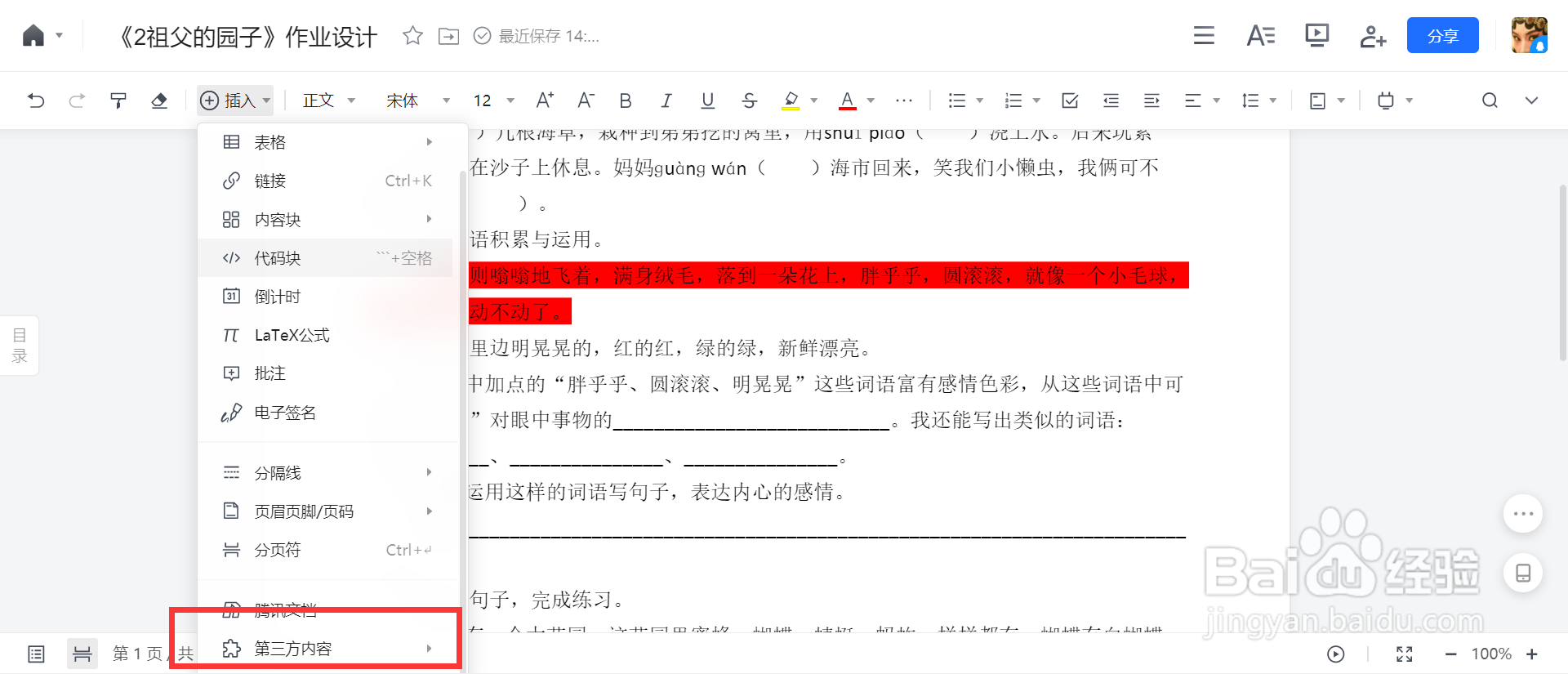
Task: Toggle italic formatting
Action: tap(666, 100)
